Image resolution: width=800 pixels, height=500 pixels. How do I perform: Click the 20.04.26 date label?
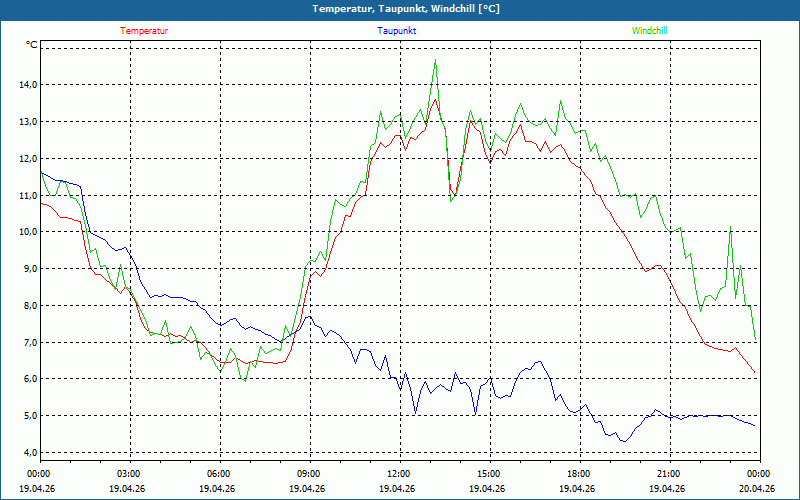(x=757, y=489)
